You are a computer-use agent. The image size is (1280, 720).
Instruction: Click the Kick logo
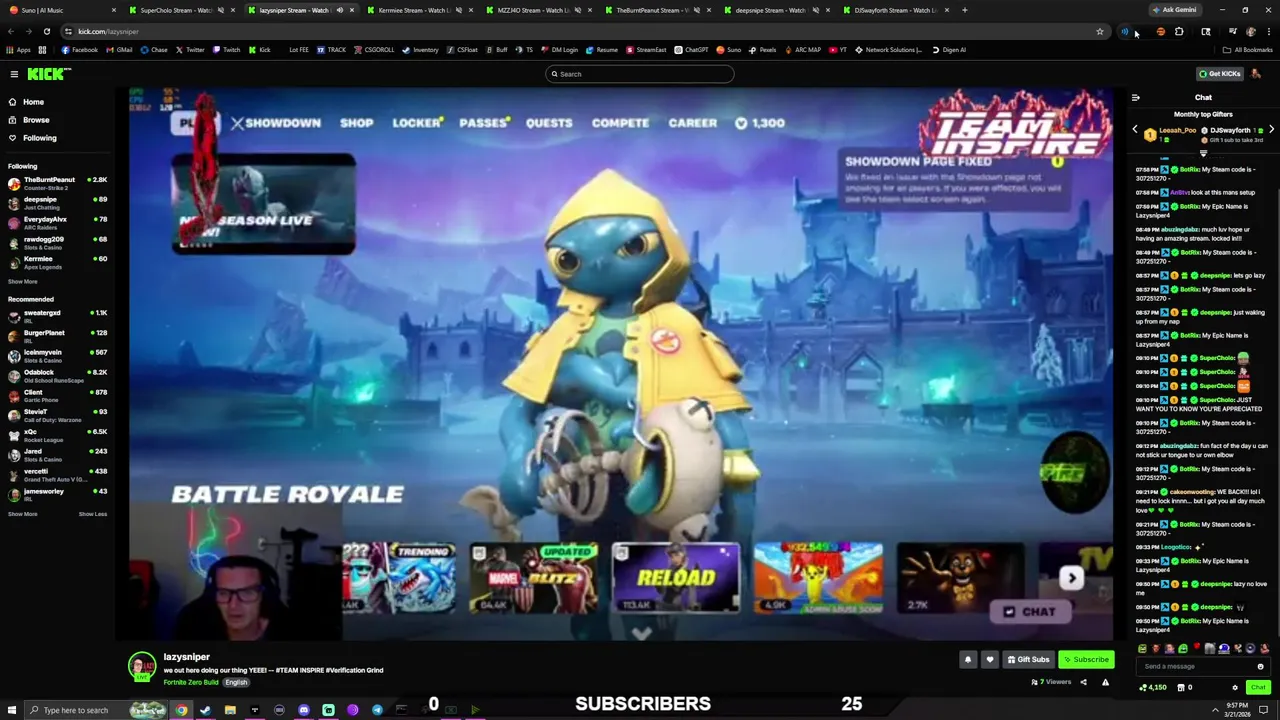(x=49, y=74)
